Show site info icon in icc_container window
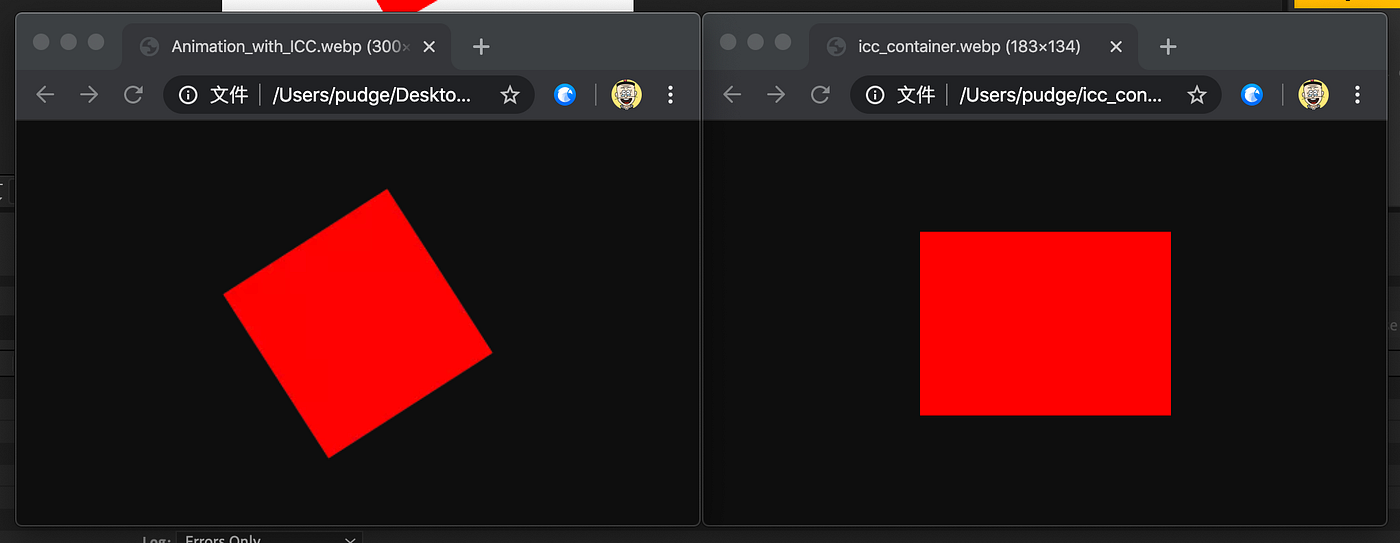 [x=874, y=95]
